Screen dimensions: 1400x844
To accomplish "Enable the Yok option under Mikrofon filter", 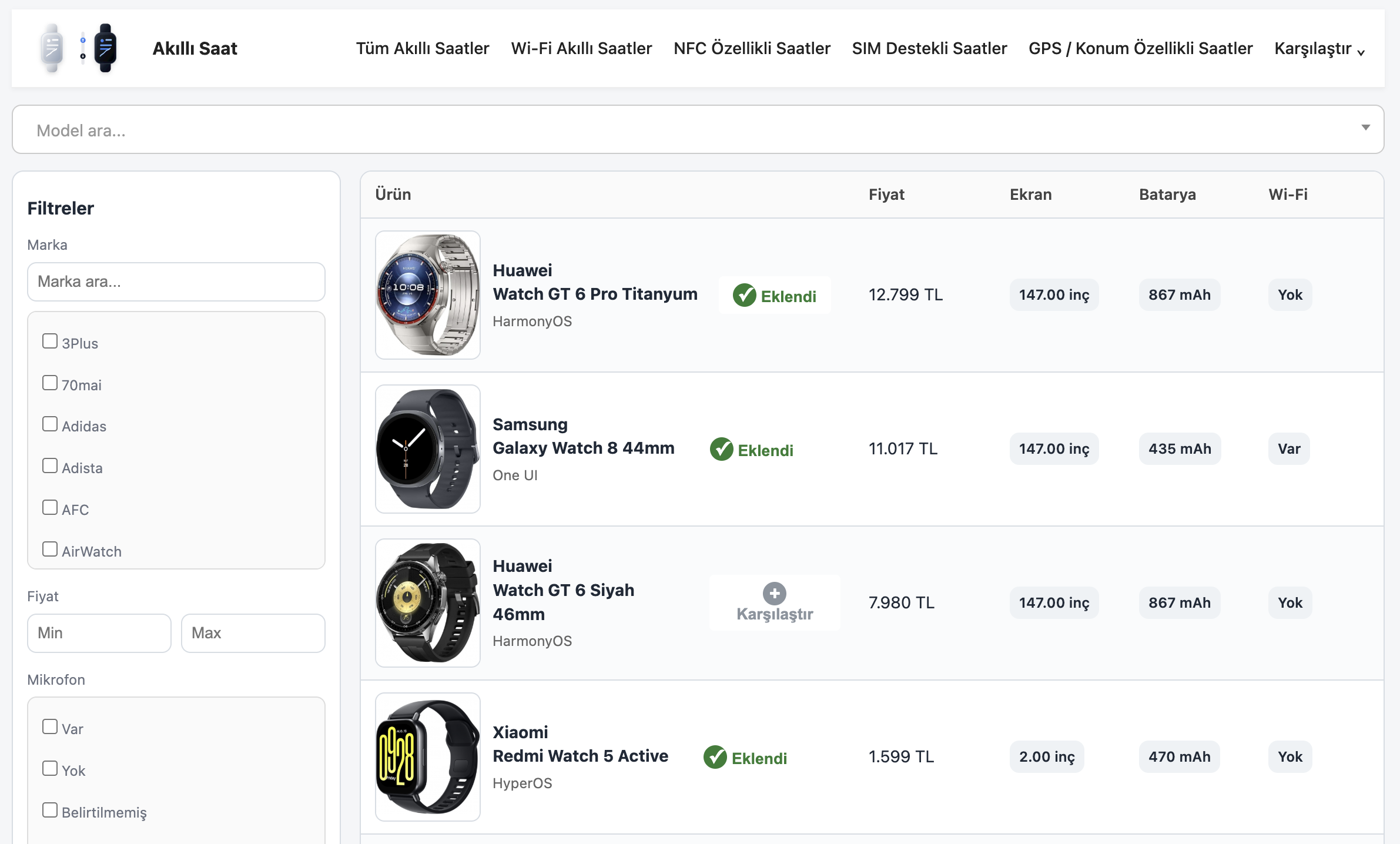I will [x=49, y=767].
